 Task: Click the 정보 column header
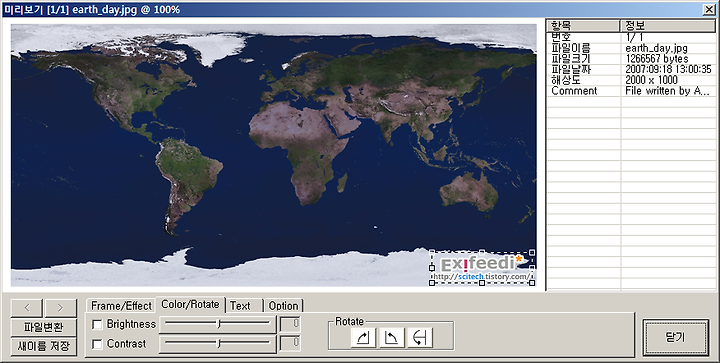(668, 26)
